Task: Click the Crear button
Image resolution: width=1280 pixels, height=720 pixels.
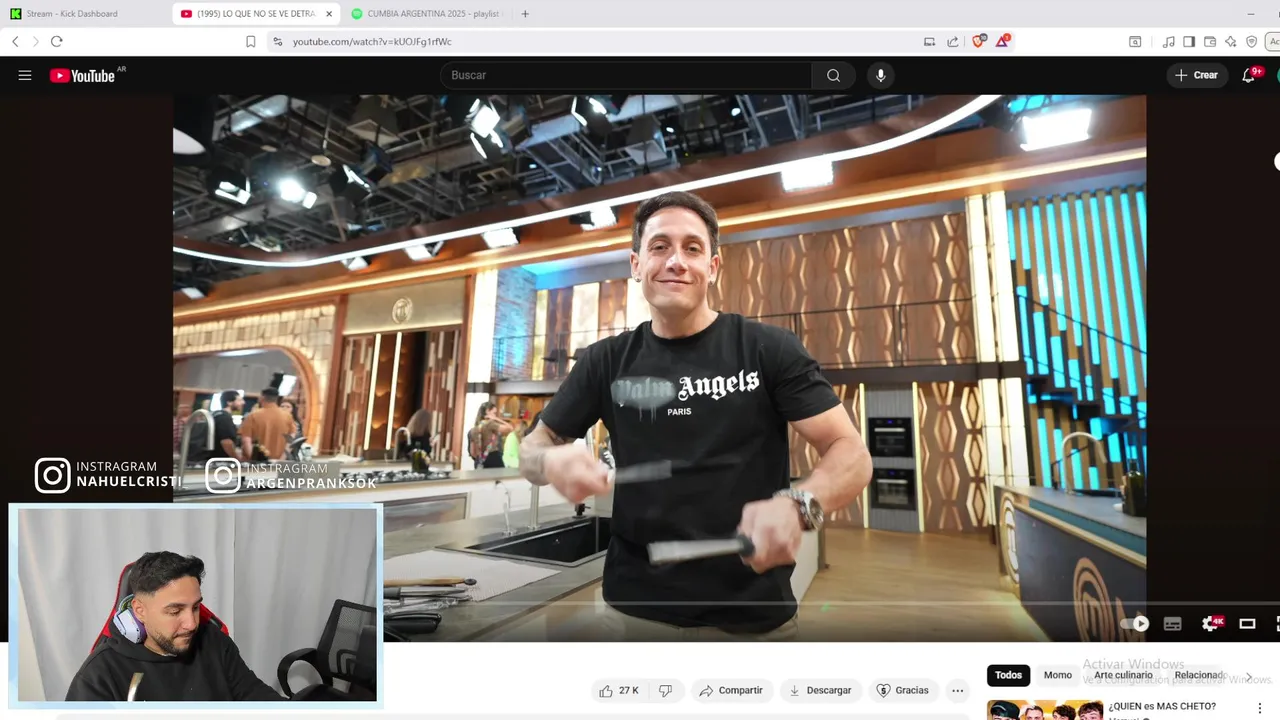Action: pos(1196,75)
